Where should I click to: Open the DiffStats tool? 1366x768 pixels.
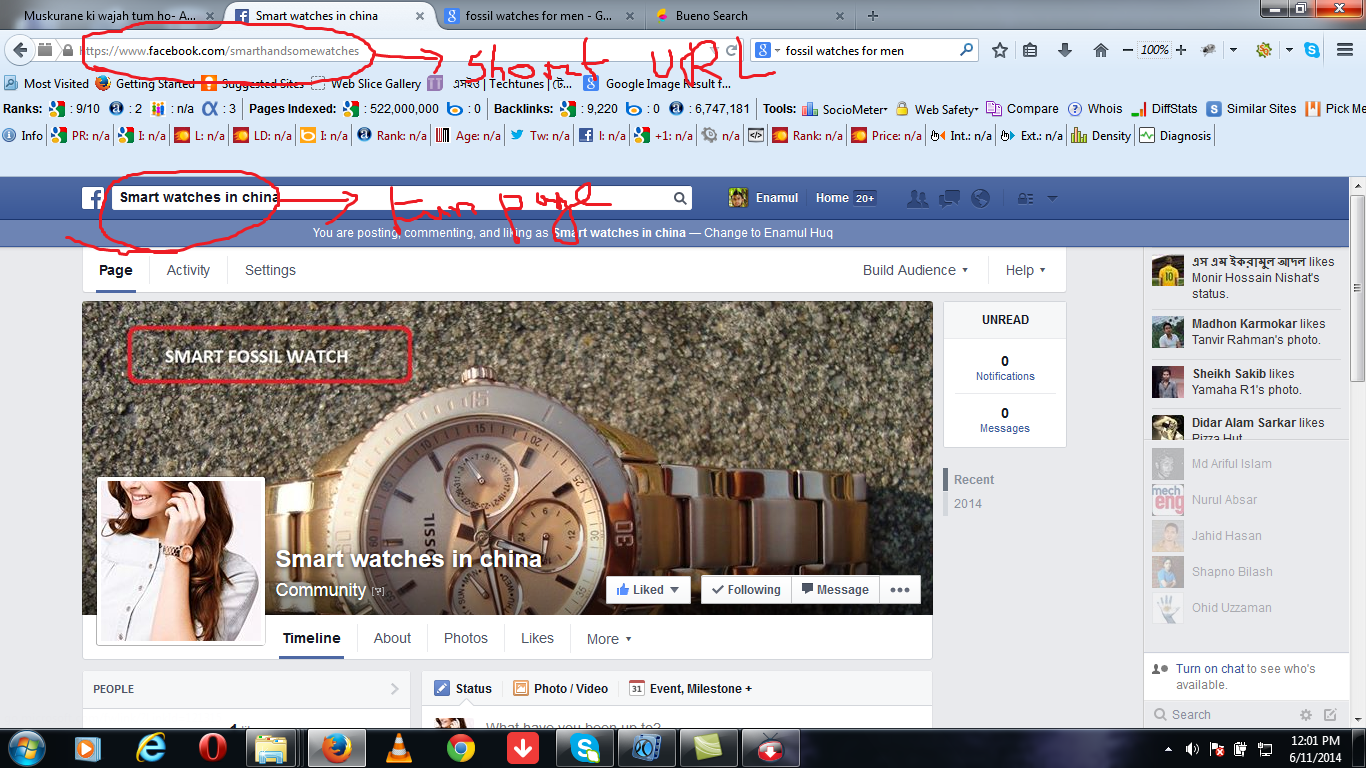1164,109
